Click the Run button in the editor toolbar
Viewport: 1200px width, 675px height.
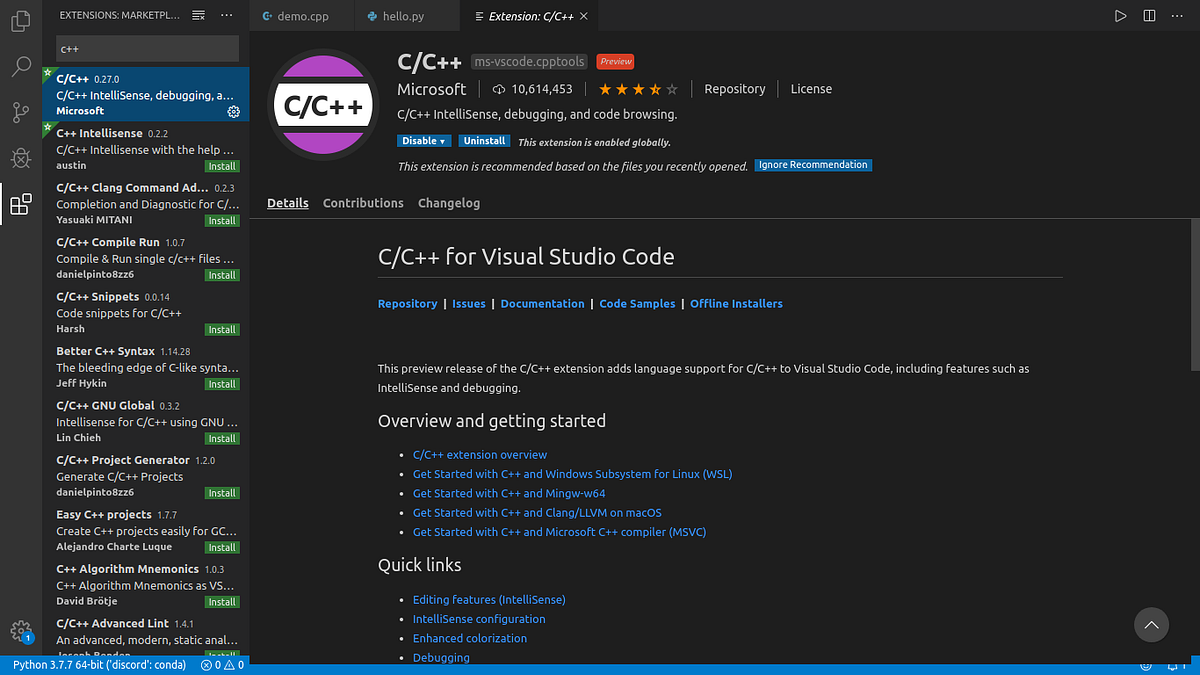1121,15
